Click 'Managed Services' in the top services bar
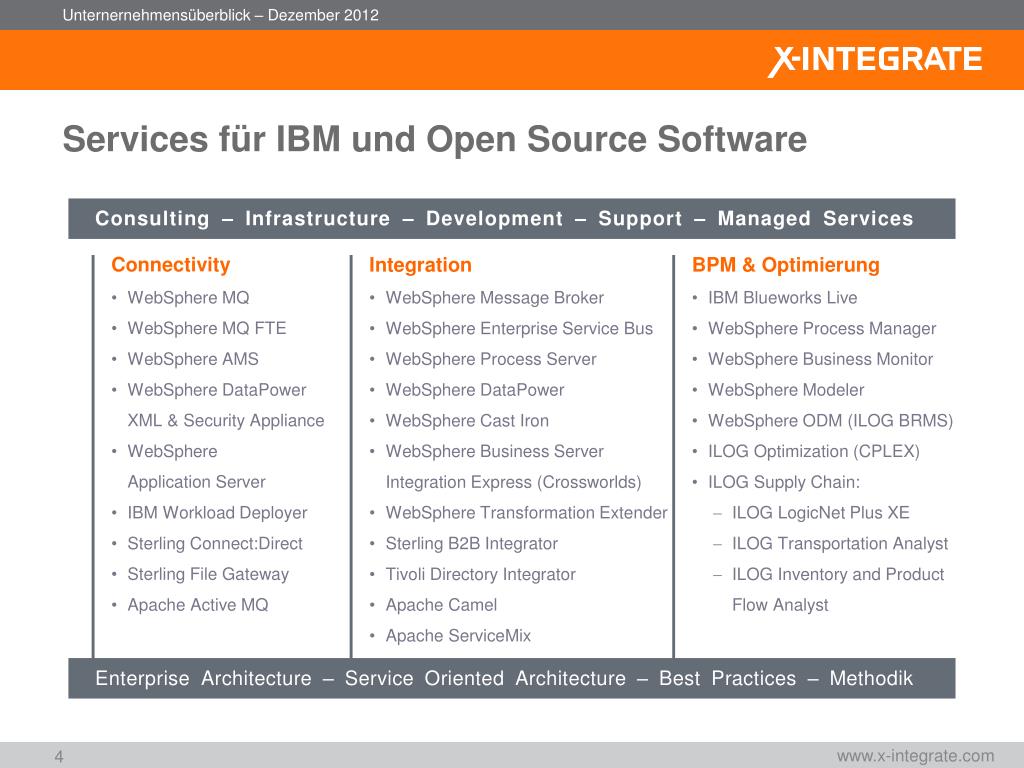The width and height of the screenshot is (1024, 768). (x=815, y=218)
